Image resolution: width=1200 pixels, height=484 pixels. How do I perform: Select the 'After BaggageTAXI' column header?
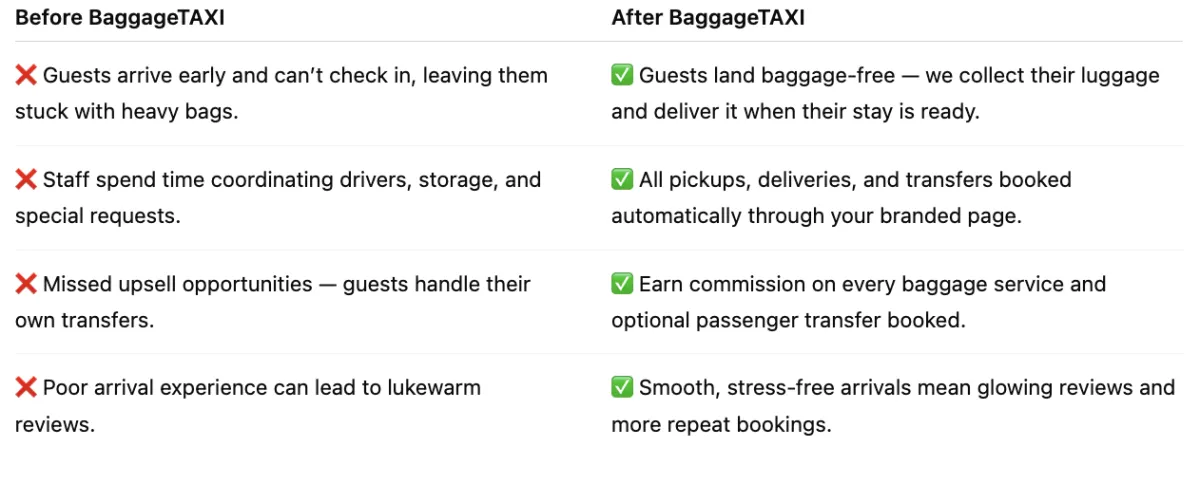tap(708, 18)
